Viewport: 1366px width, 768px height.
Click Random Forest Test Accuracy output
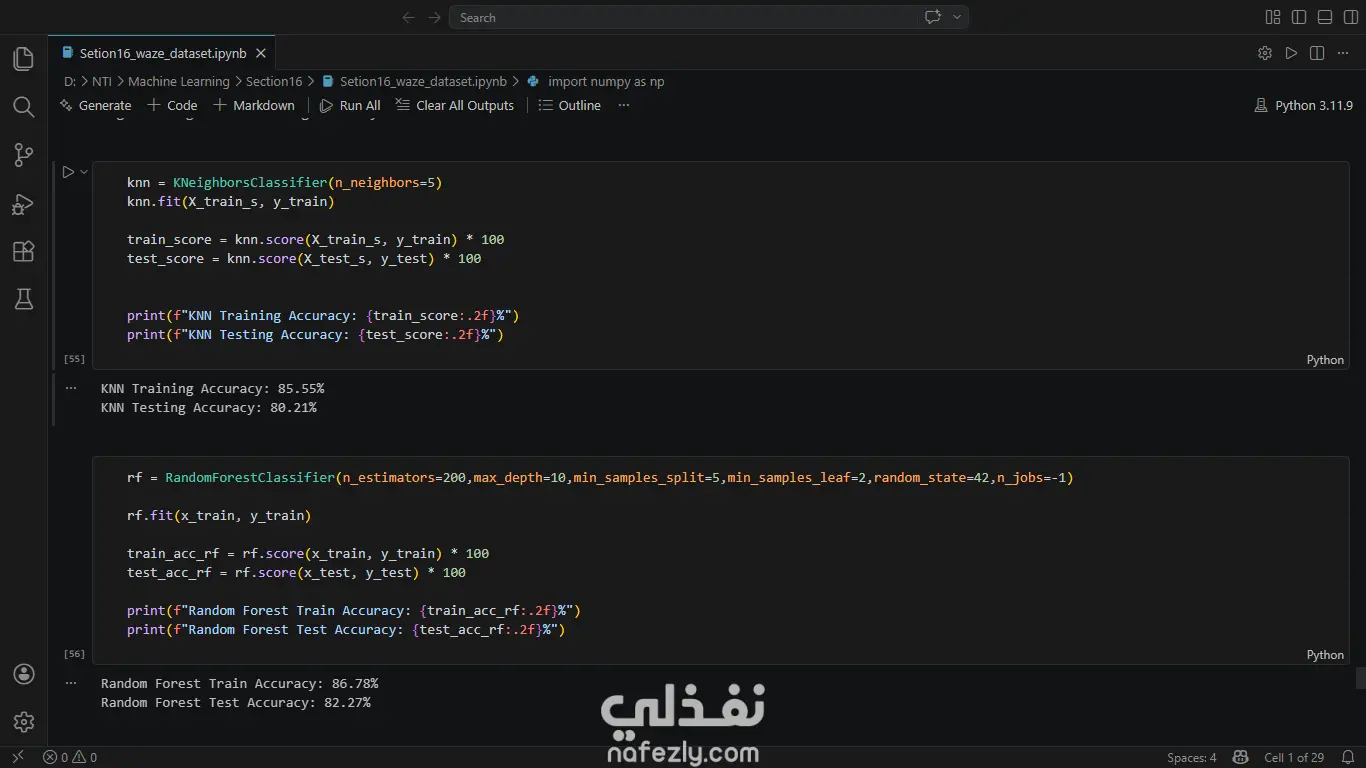(x=235, y=702)
